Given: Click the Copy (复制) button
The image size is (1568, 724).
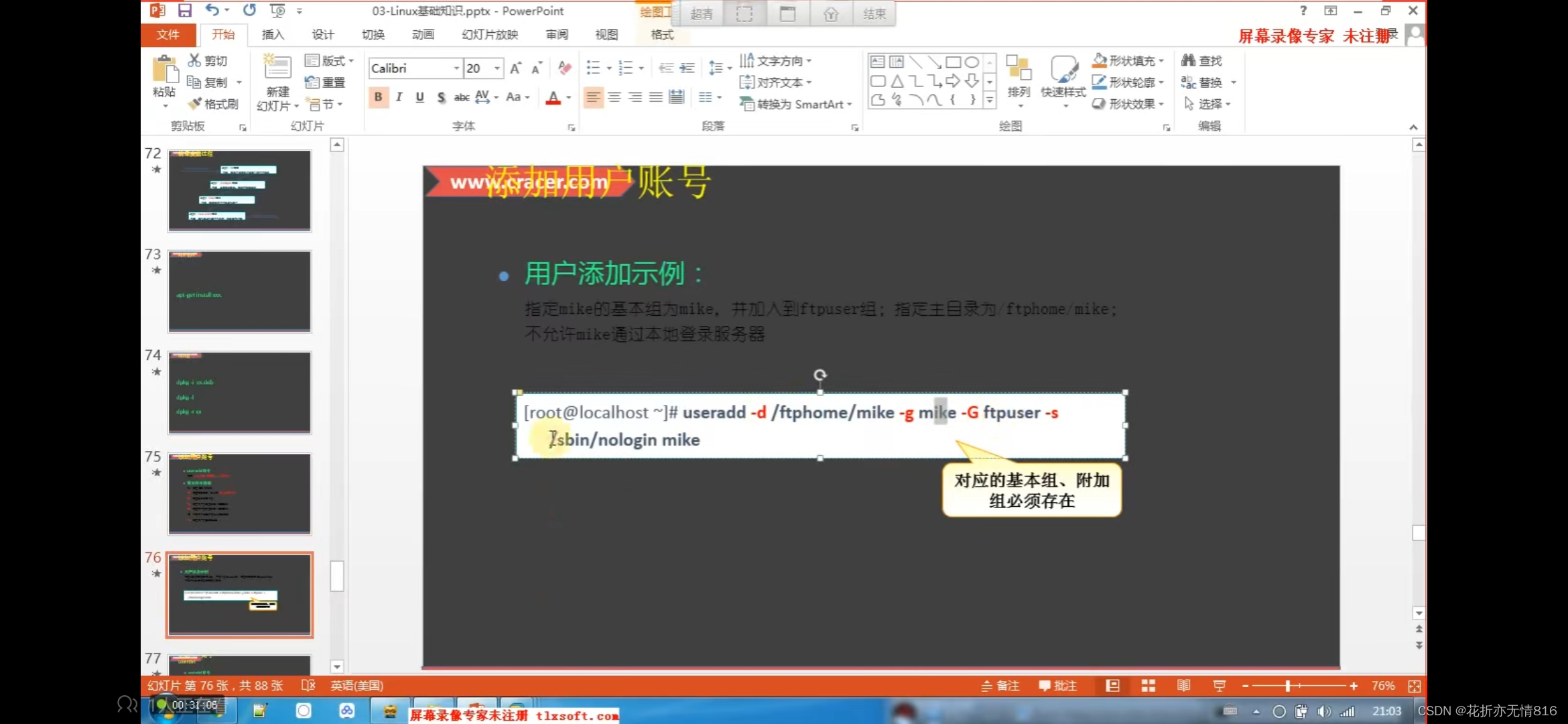Looking at the screenshot, I should point(208,82).
